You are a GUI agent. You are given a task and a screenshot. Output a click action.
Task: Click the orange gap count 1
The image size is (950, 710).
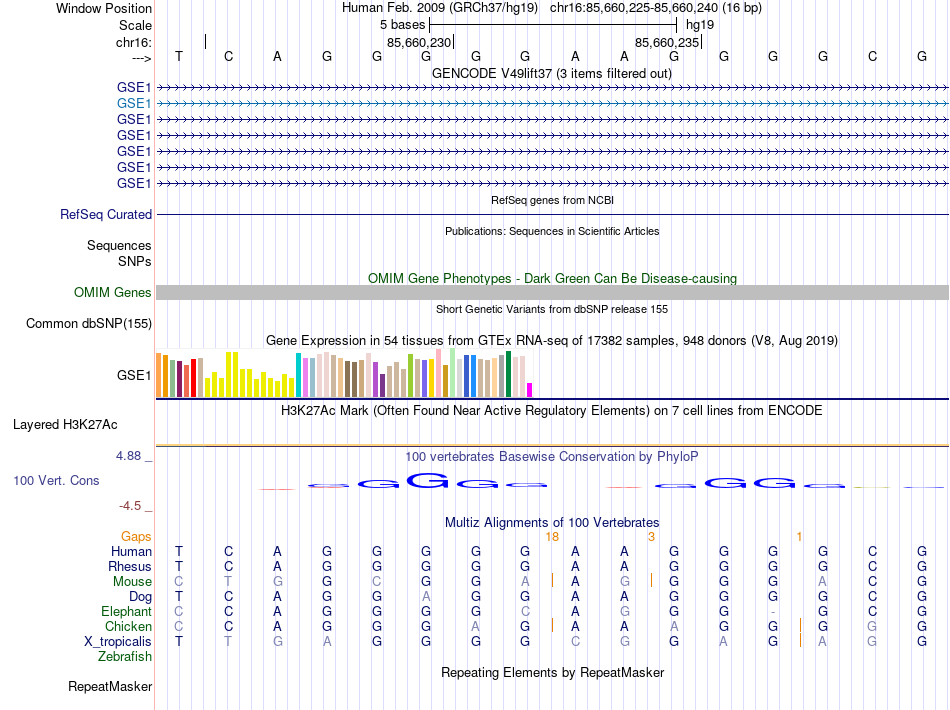800,537
